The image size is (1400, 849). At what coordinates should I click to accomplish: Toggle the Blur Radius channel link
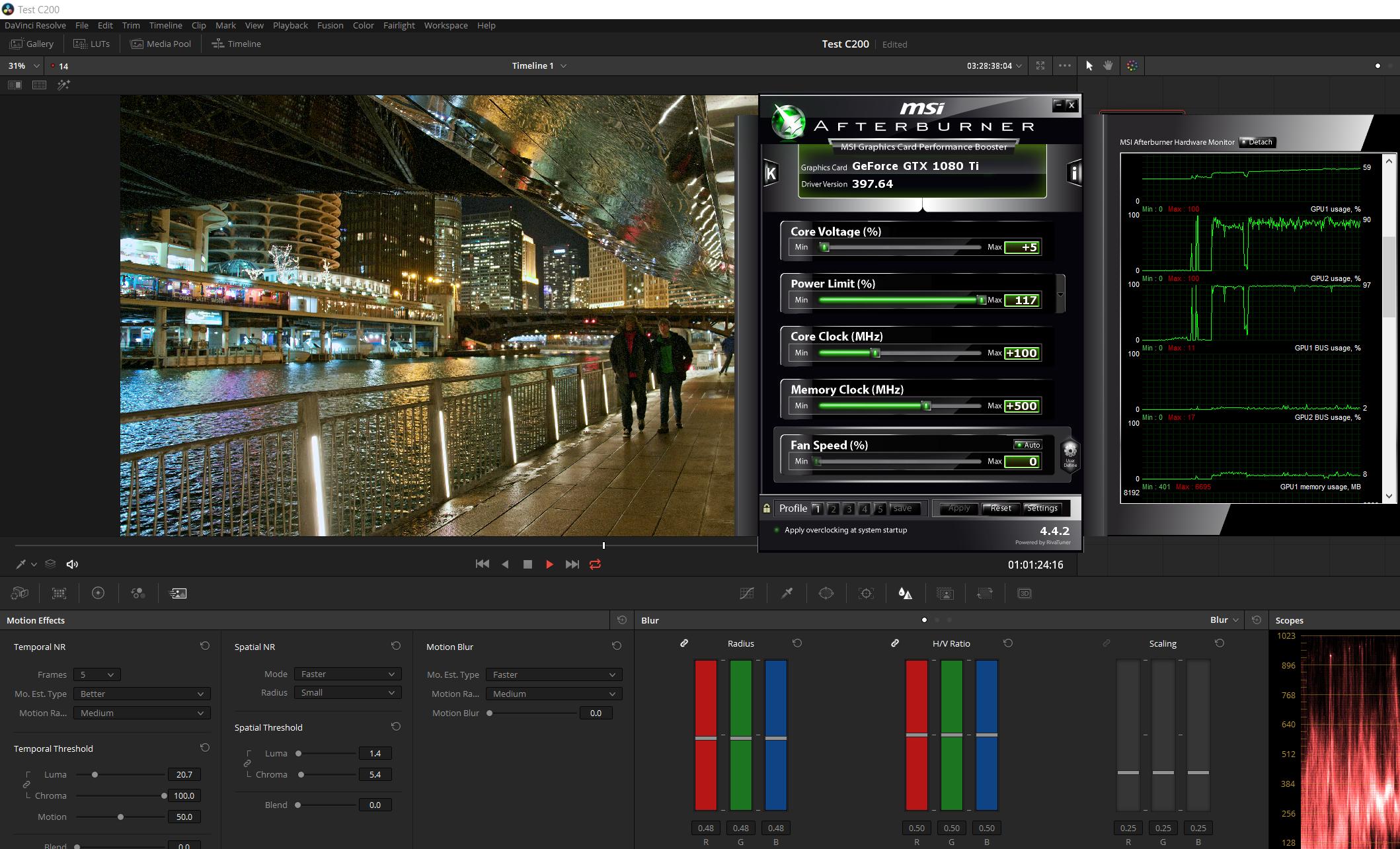tap(684, 643)
